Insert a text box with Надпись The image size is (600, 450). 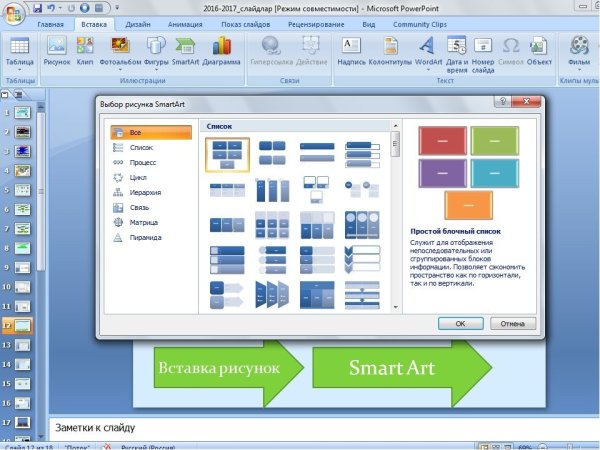tap(351, 50)
